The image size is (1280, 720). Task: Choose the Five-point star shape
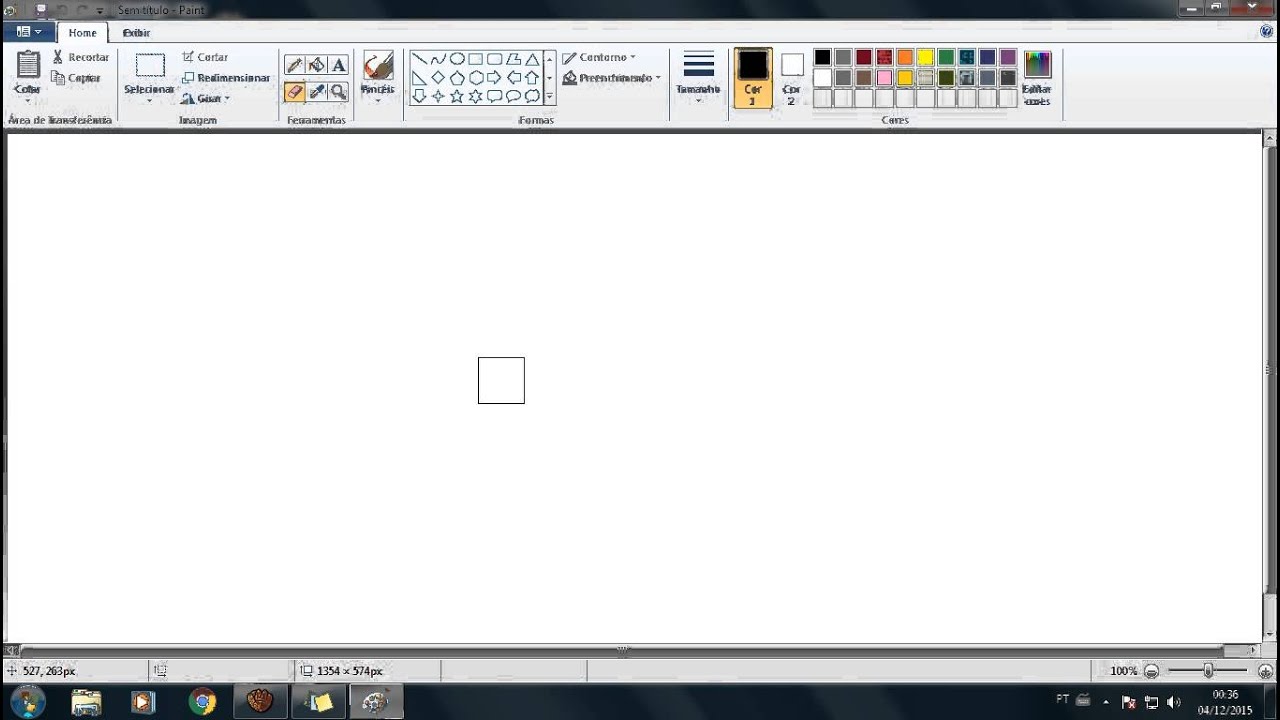[457, 97]
